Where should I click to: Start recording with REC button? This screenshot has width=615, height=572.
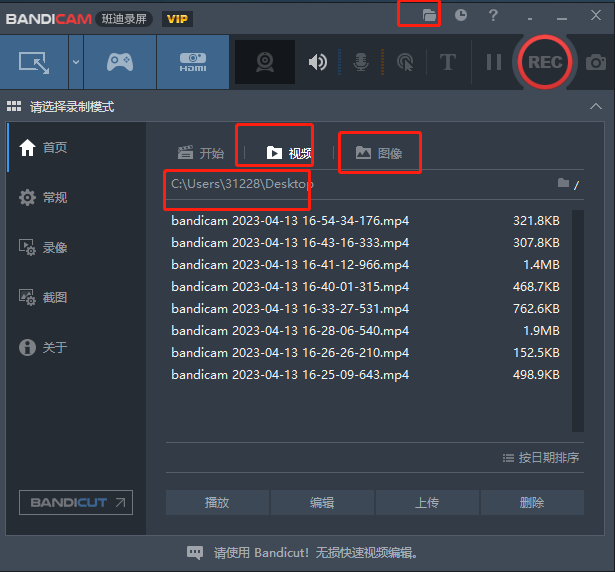click(545, 62)
